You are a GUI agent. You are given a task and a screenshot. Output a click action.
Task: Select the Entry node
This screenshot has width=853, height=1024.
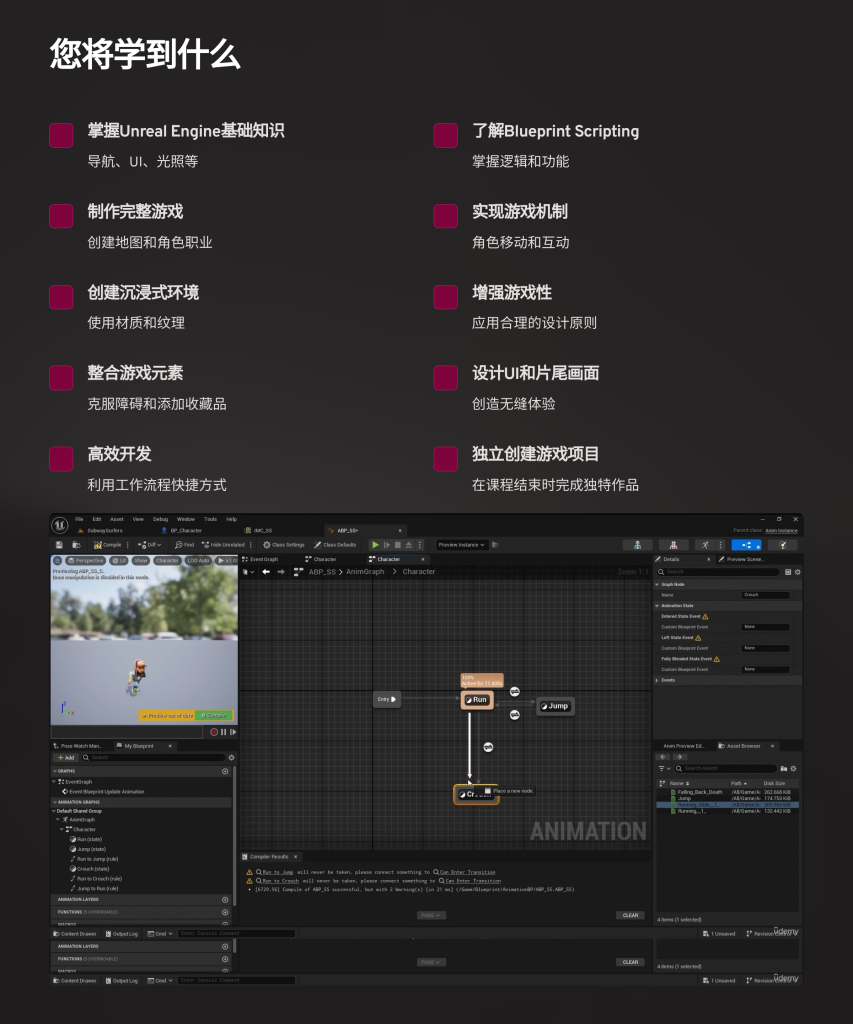pos(387,699)
